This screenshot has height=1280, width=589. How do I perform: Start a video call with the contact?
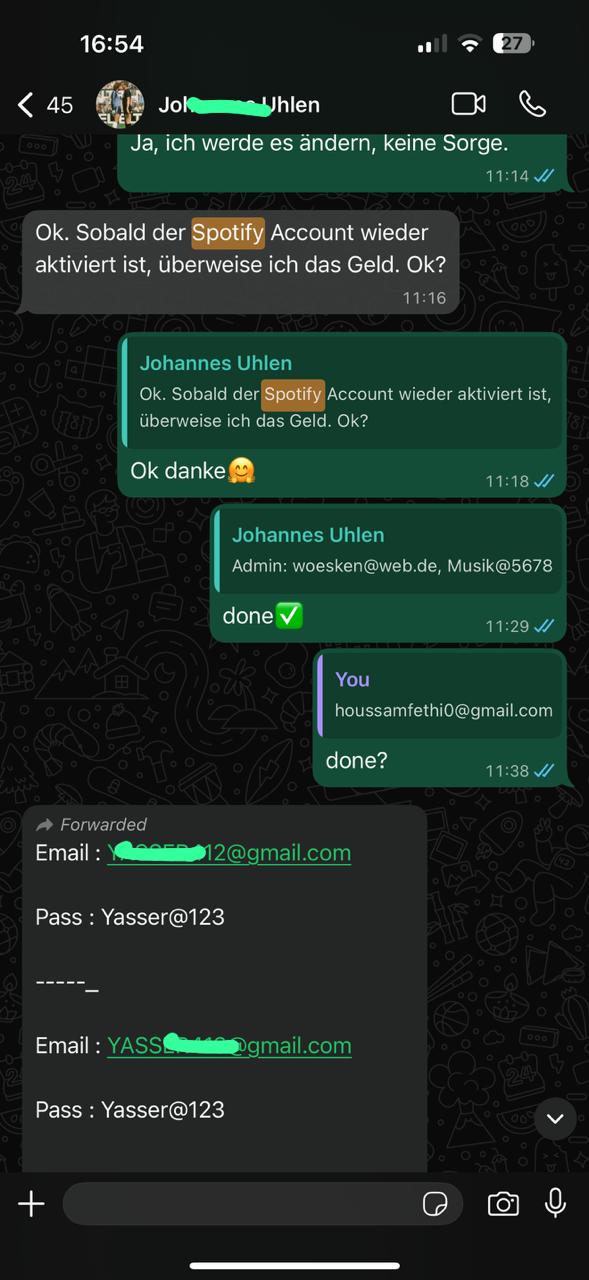pyautogui.click(x=468, y=104)
